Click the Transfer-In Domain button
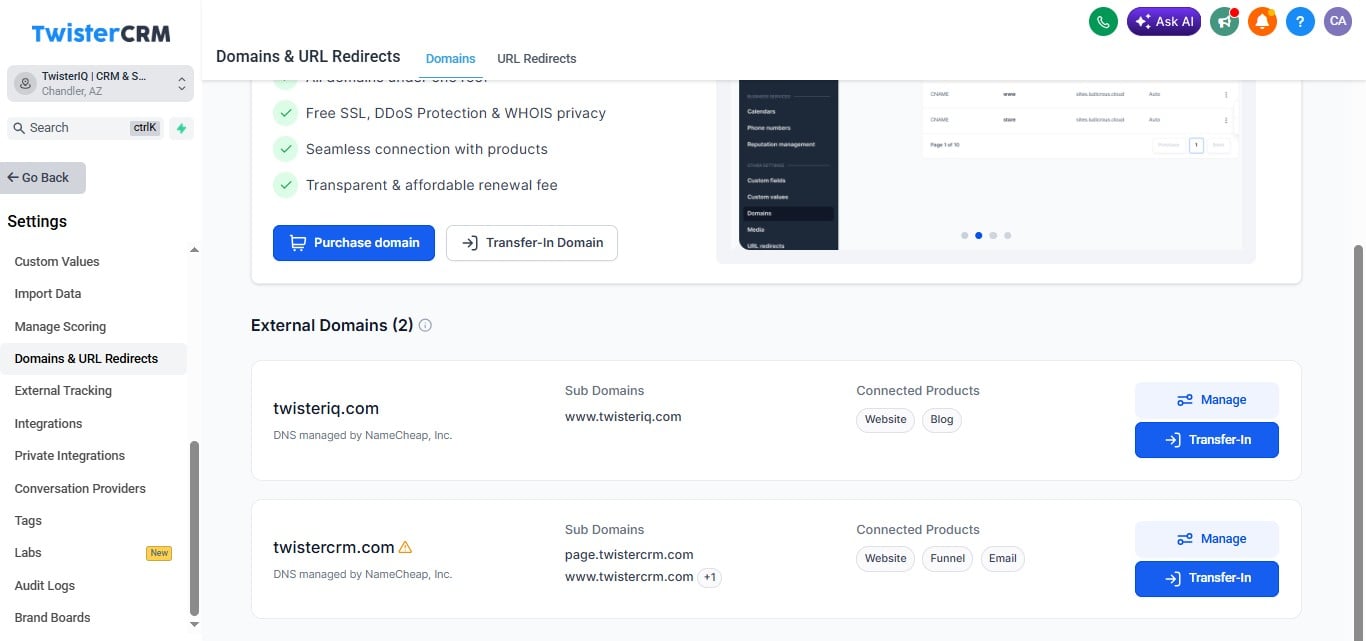Screen dimensions: 1366x641 click(532, 242)
